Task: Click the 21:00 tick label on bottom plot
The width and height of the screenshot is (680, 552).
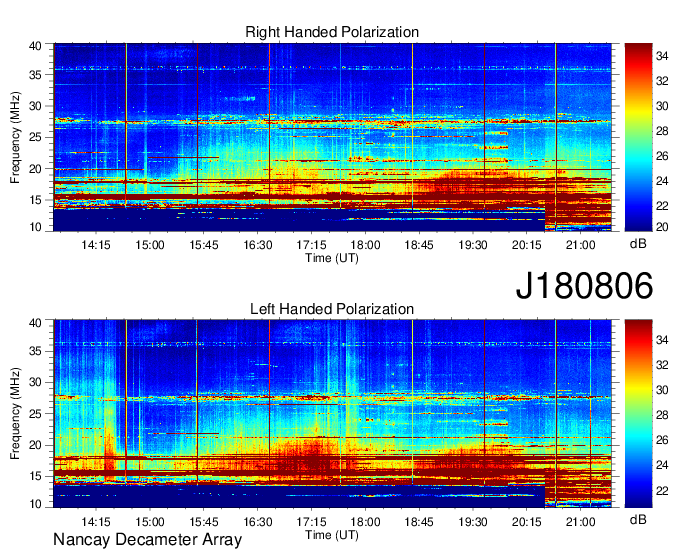Action: click(580, 521)
